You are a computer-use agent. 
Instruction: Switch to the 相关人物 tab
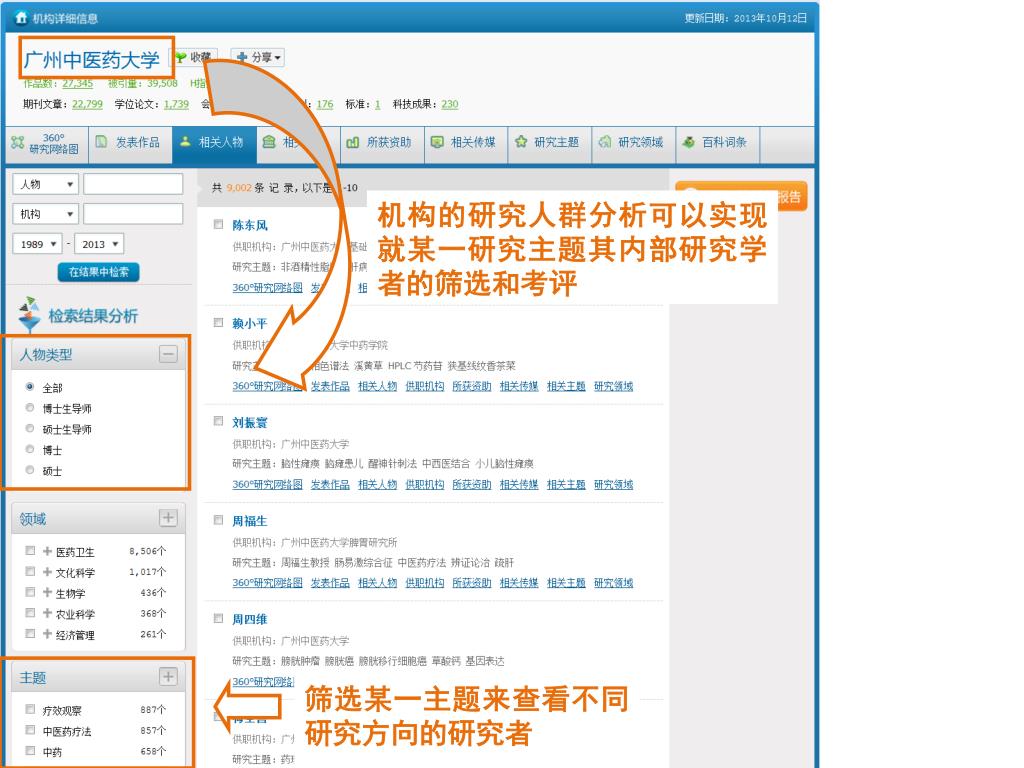[x=214, y=142]
